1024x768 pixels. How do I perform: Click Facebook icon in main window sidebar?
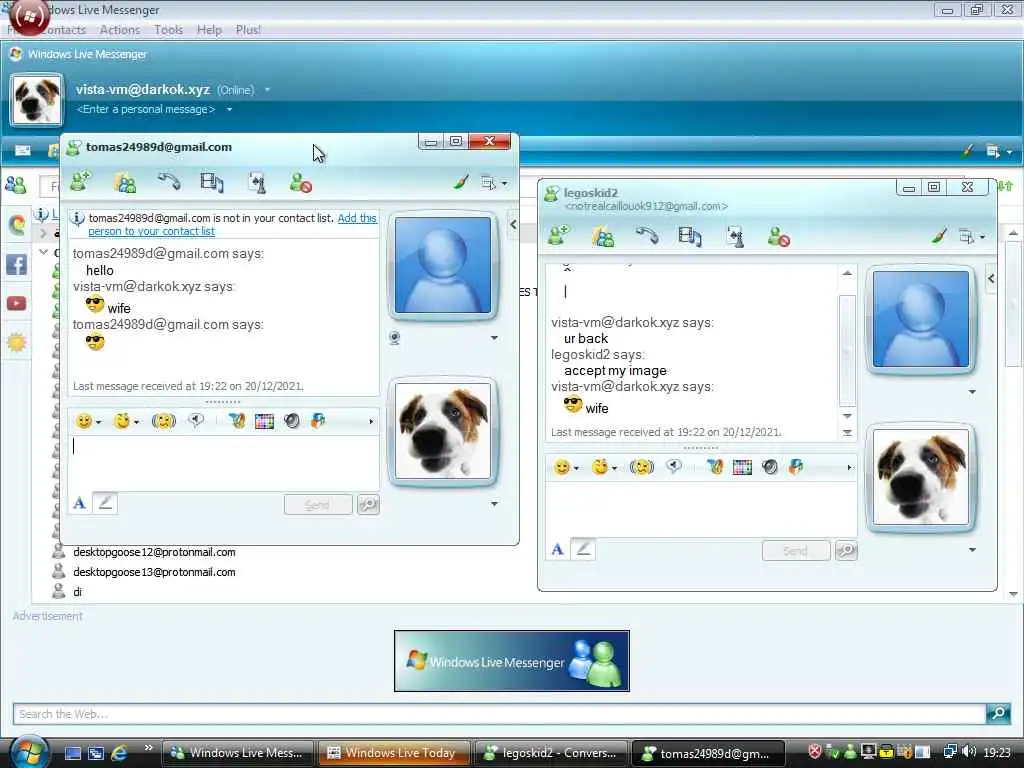(16, 264)
